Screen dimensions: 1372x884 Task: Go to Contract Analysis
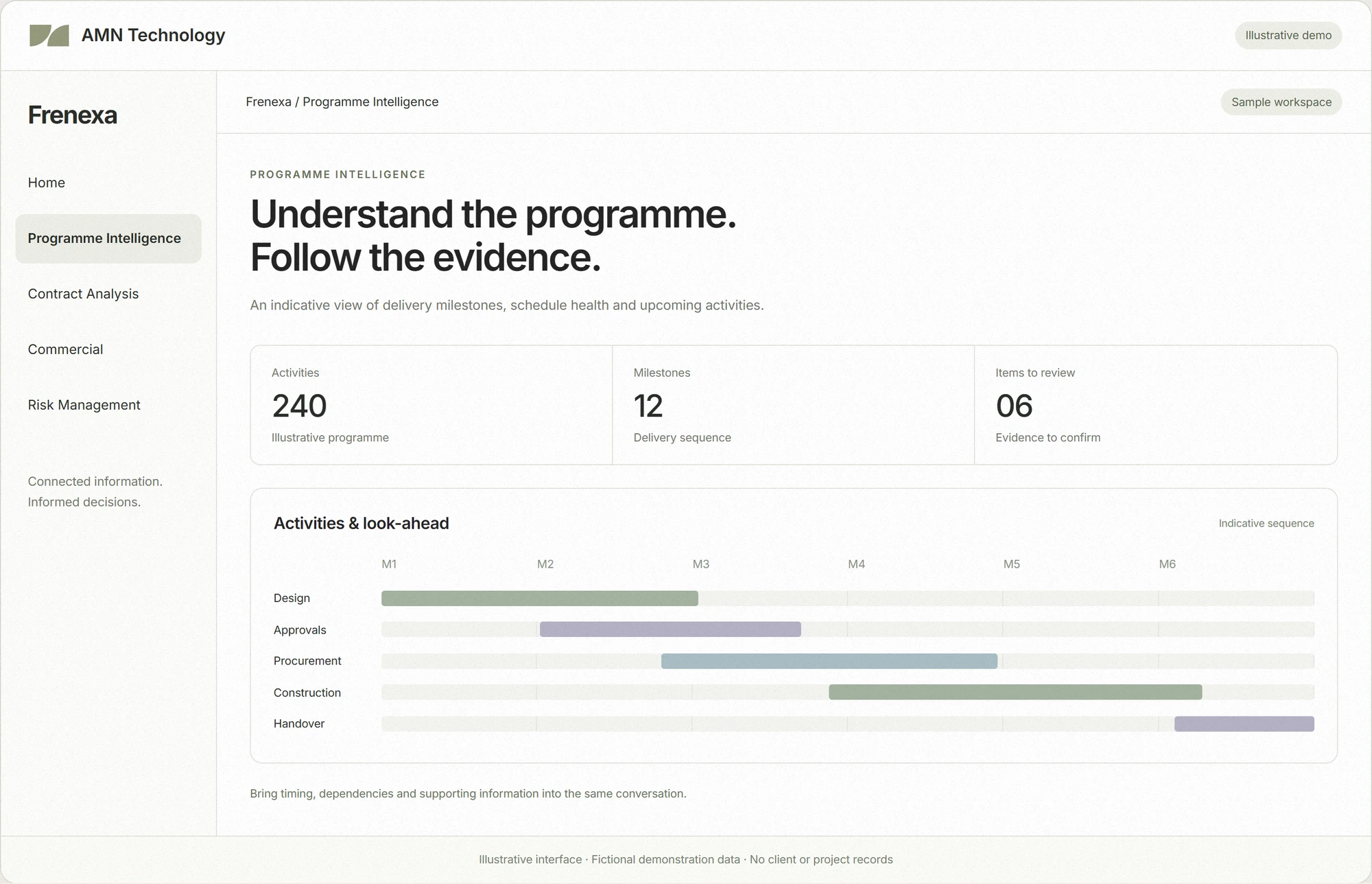pos(108,294)
